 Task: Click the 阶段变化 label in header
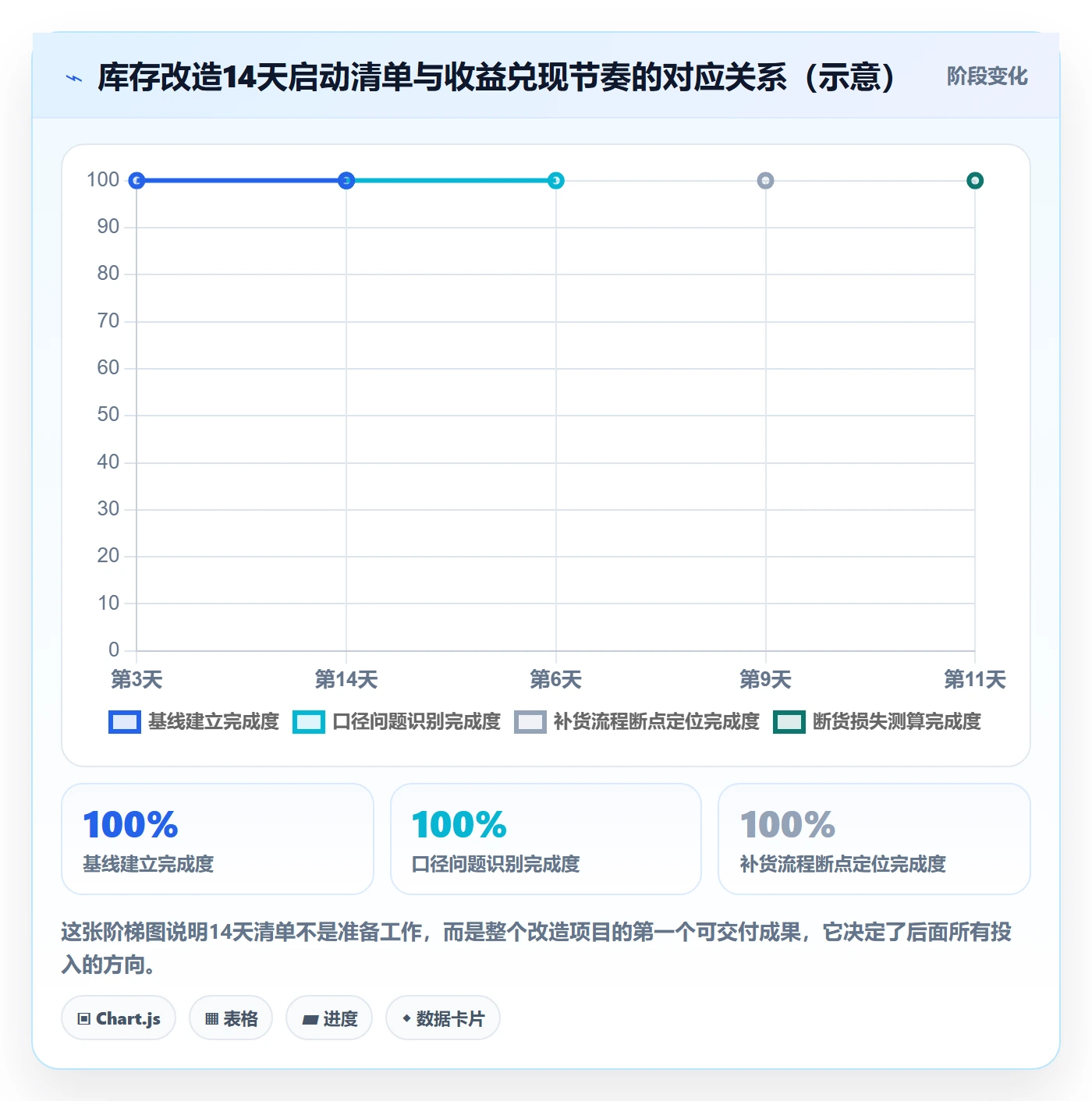987,76
